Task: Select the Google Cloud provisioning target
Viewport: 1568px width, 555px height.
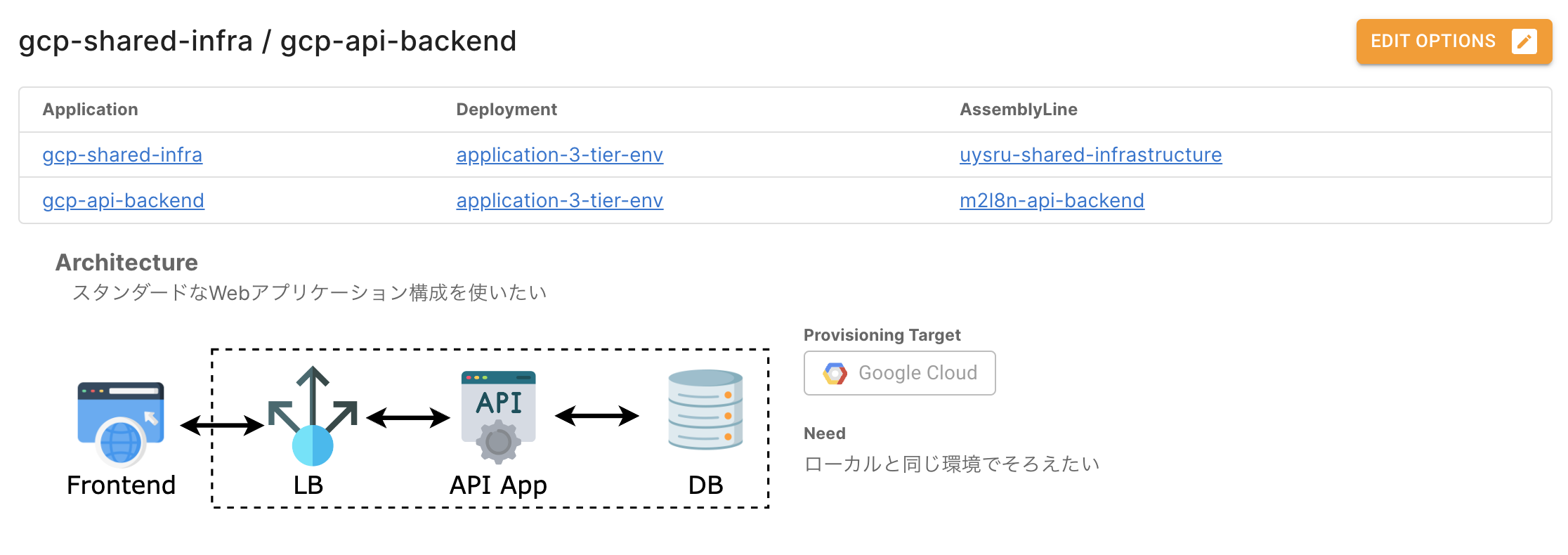Action: coord(899,373)
